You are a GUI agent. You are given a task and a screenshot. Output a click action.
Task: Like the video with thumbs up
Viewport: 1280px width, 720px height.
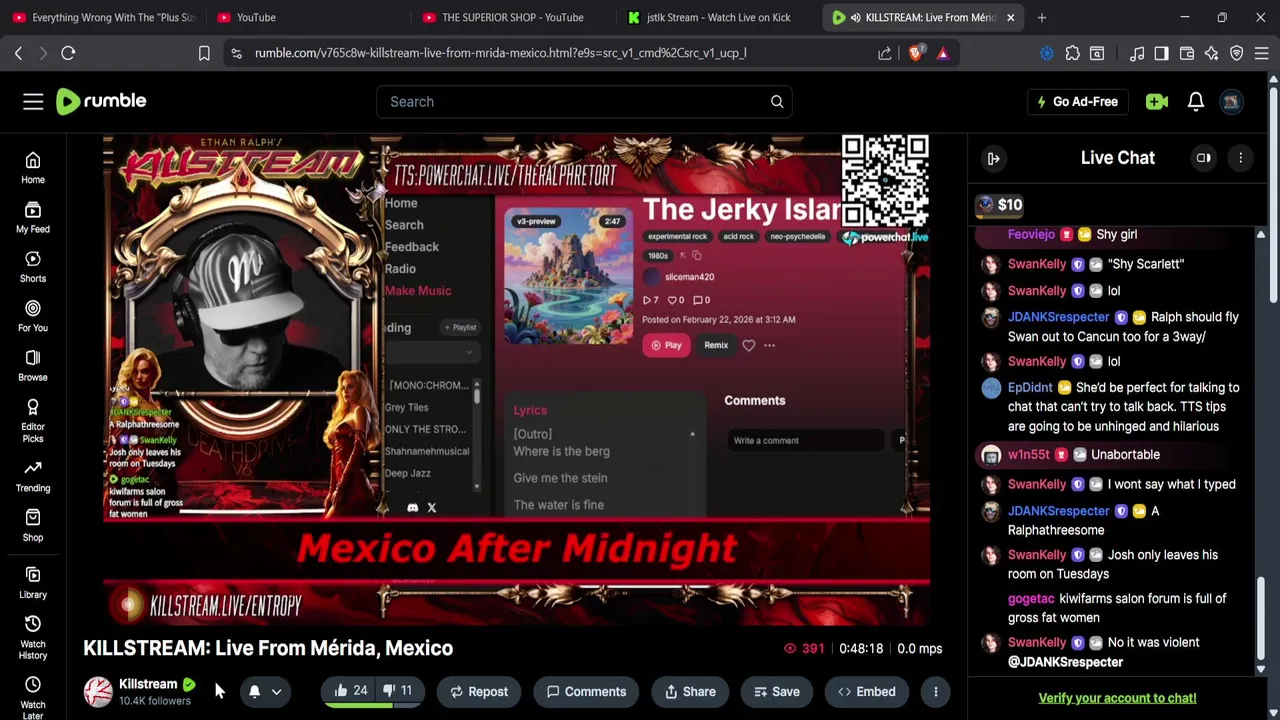coord(350,691)
